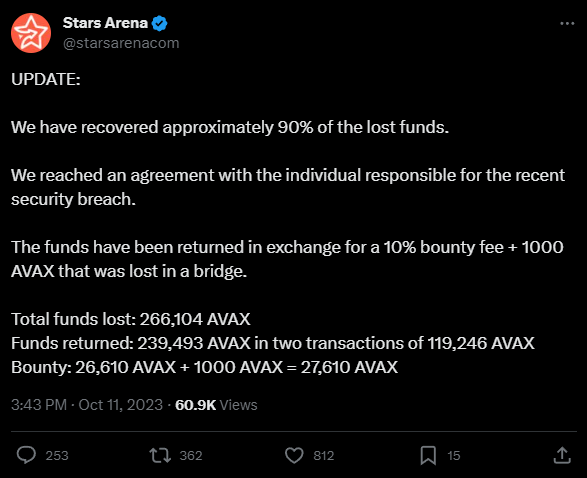Viewport: 587px width, 478px height.
Task: Open the 3:43 PM Oct 11, 2023 timestamp
Action: [x=87, y=405]
